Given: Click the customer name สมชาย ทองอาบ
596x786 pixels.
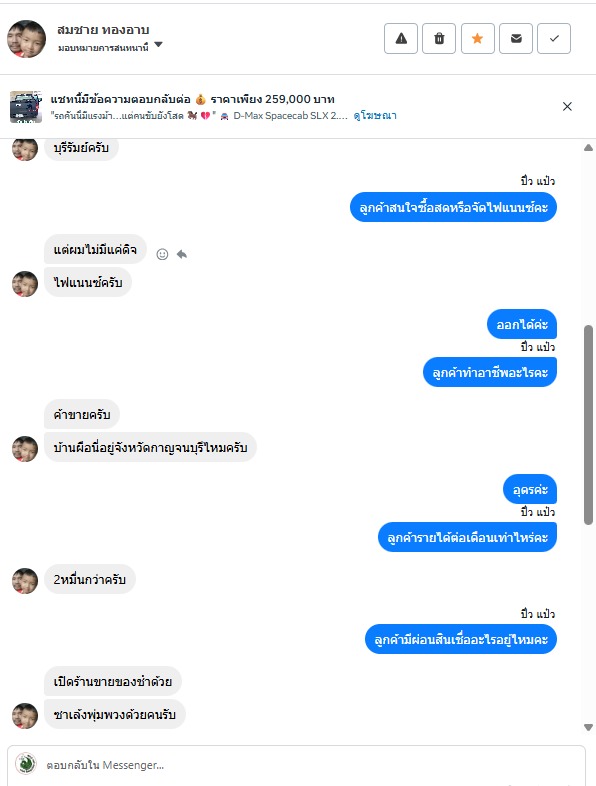Looking at the screenshot, I should [x=103, y=30].
